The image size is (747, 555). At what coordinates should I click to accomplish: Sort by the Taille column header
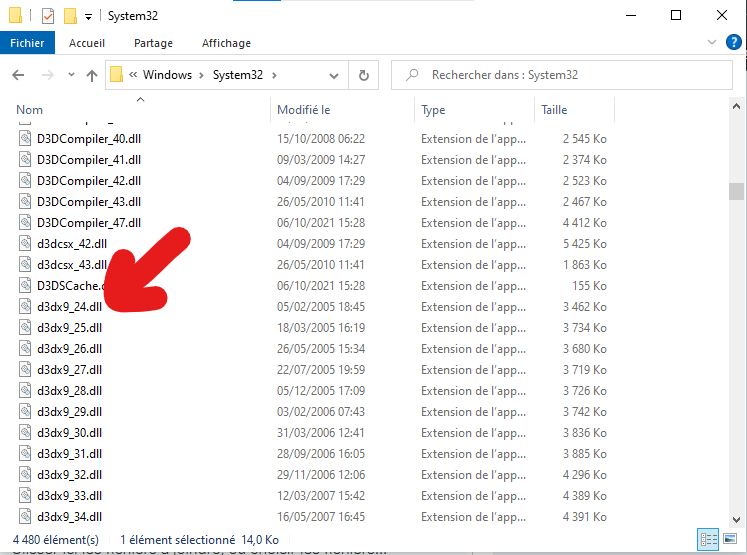[554, 110]
